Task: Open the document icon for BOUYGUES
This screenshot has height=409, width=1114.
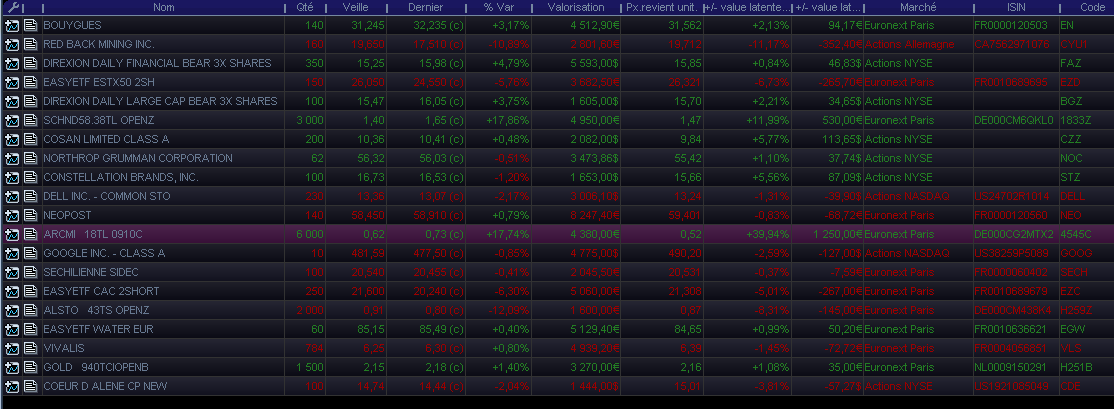Action: pyautogui.click(x=30, y=26)
